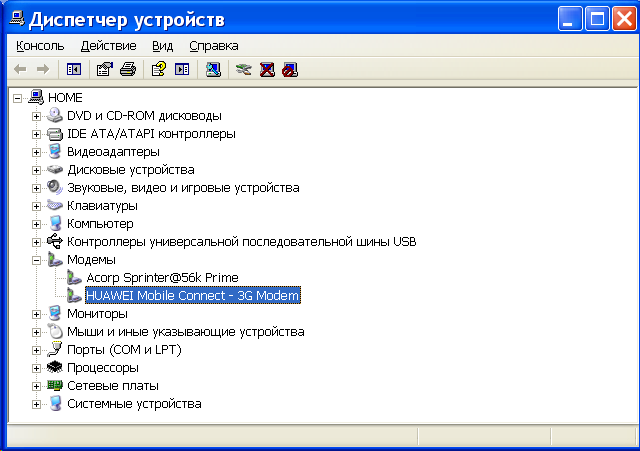Click the Update driver toolbar icon

[243, 69]
